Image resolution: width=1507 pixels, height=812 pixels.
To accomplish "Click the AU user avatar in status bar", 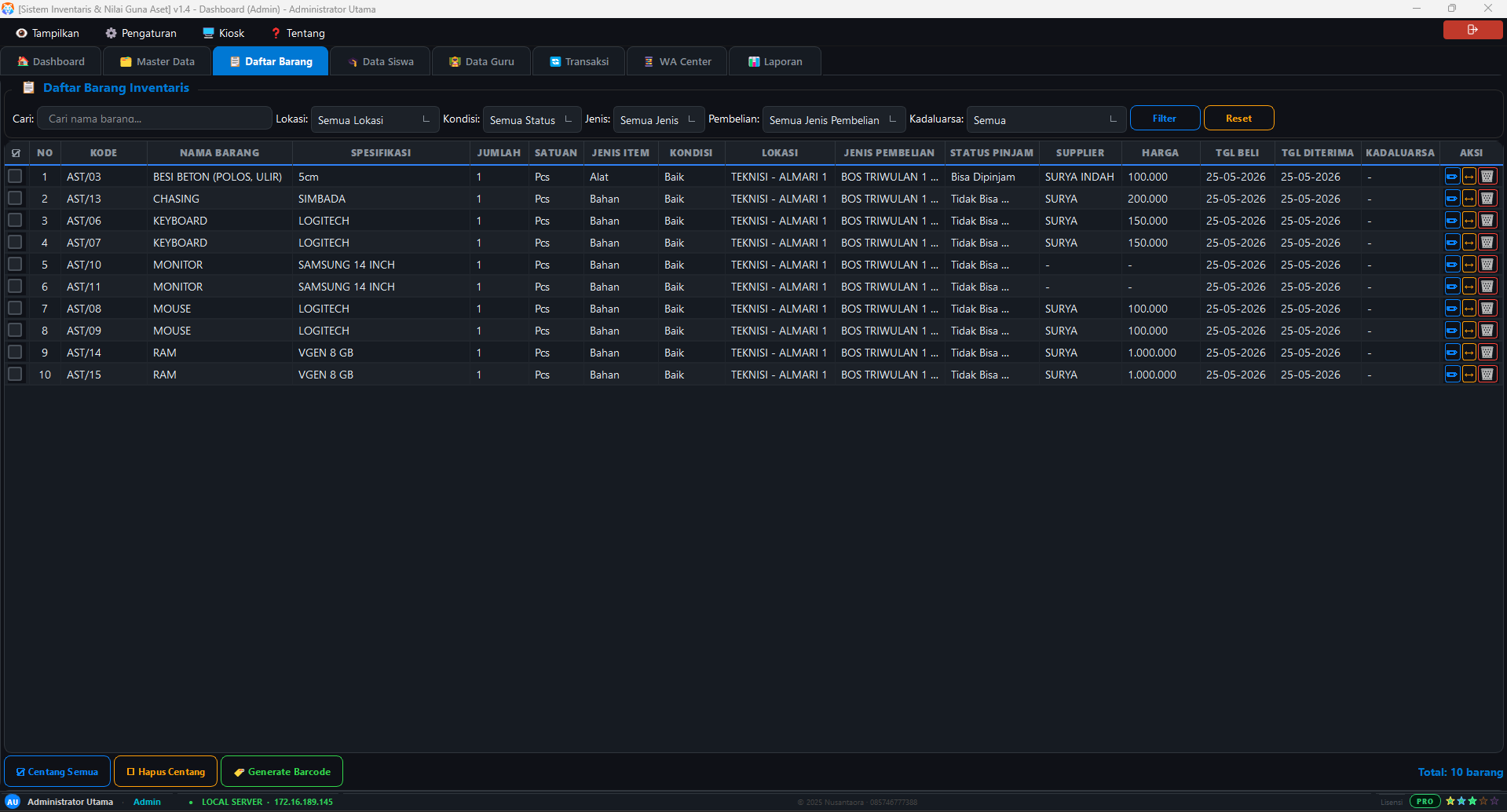I will [x=13, y=802].
